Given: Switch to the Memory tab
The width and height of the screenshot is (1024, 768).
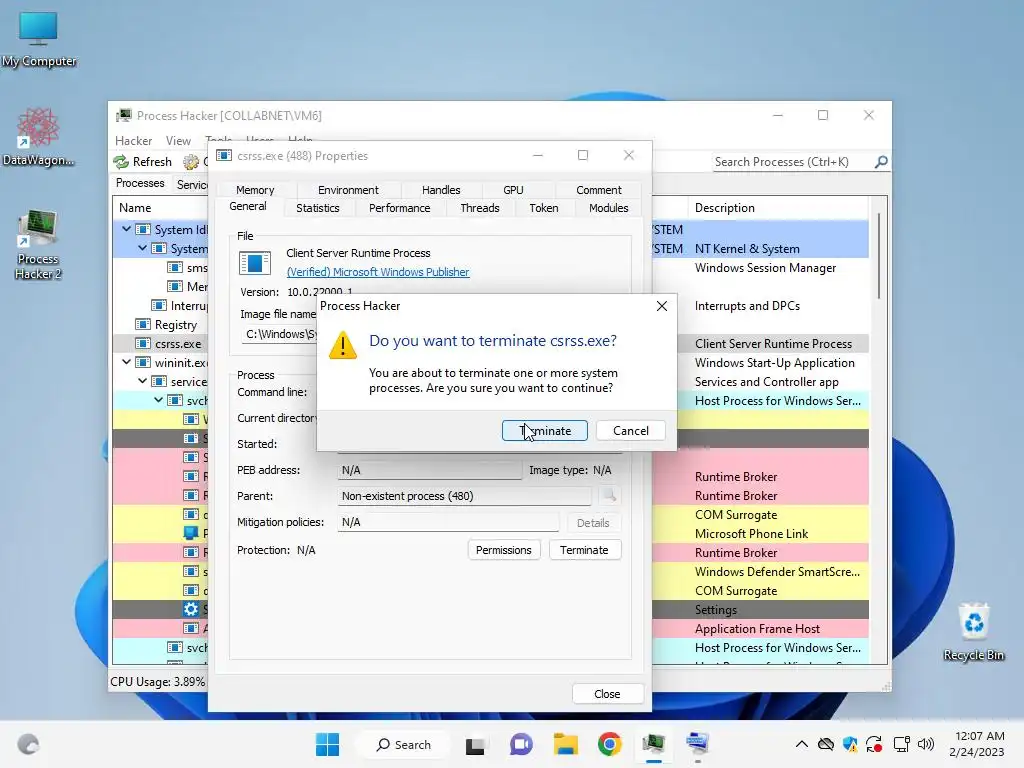Looking at the screenshot, I should click(255, 189).
